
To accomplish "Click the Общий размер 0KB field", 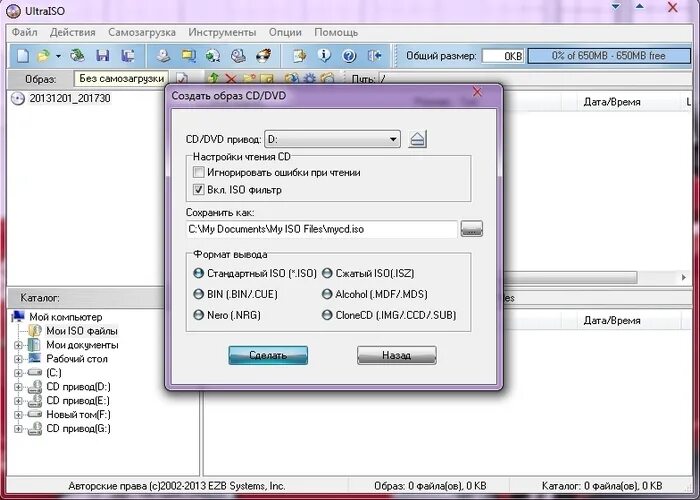I will pyautogui.click(x=502, y=56).
